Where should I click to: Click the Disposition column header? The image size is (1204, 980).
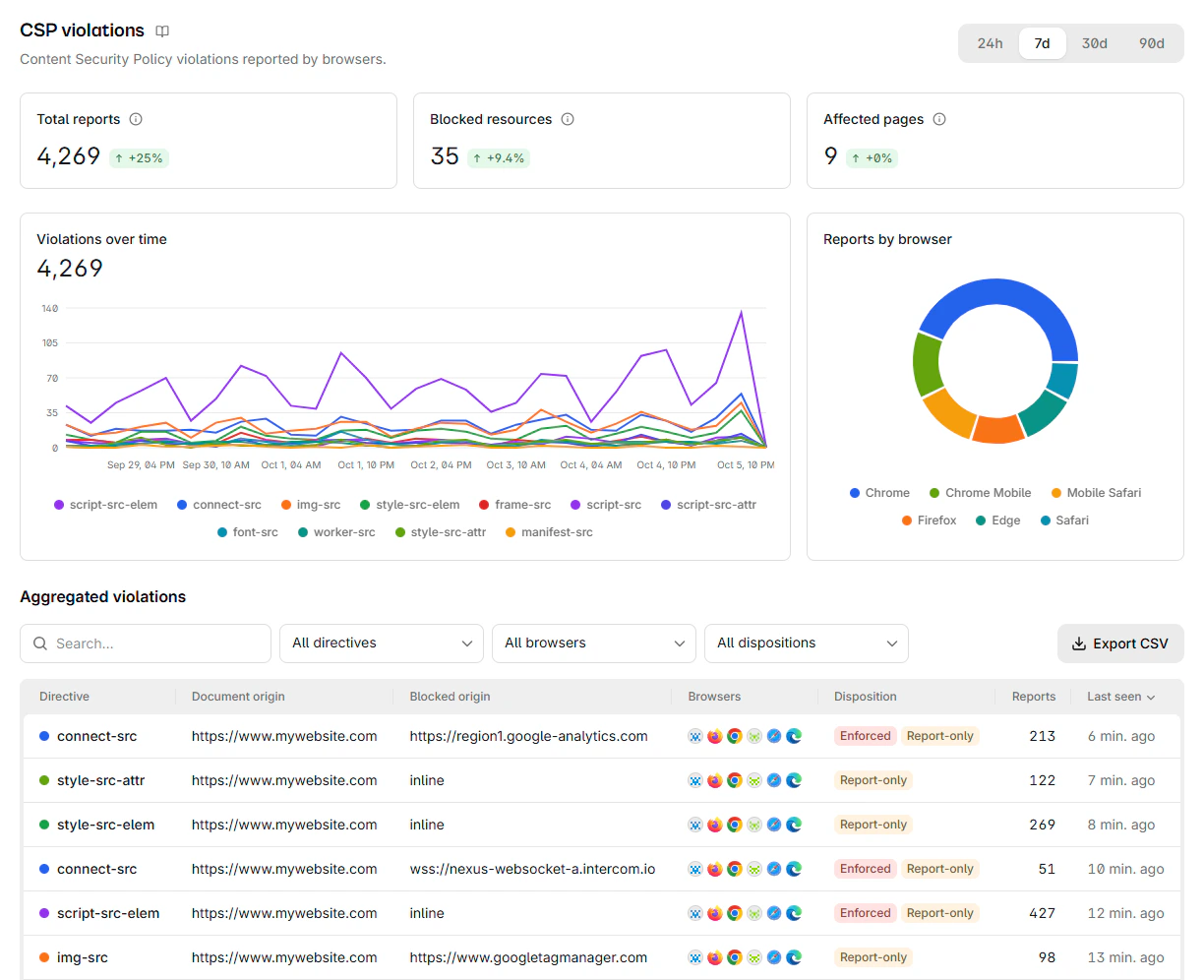click(x=865, y=697)
